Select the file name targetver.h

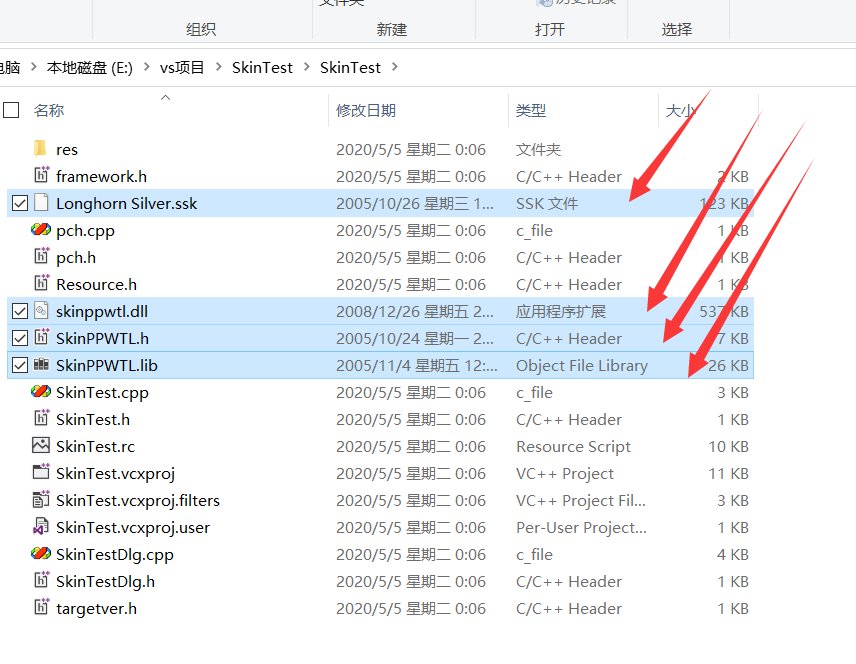coord(97,609)
